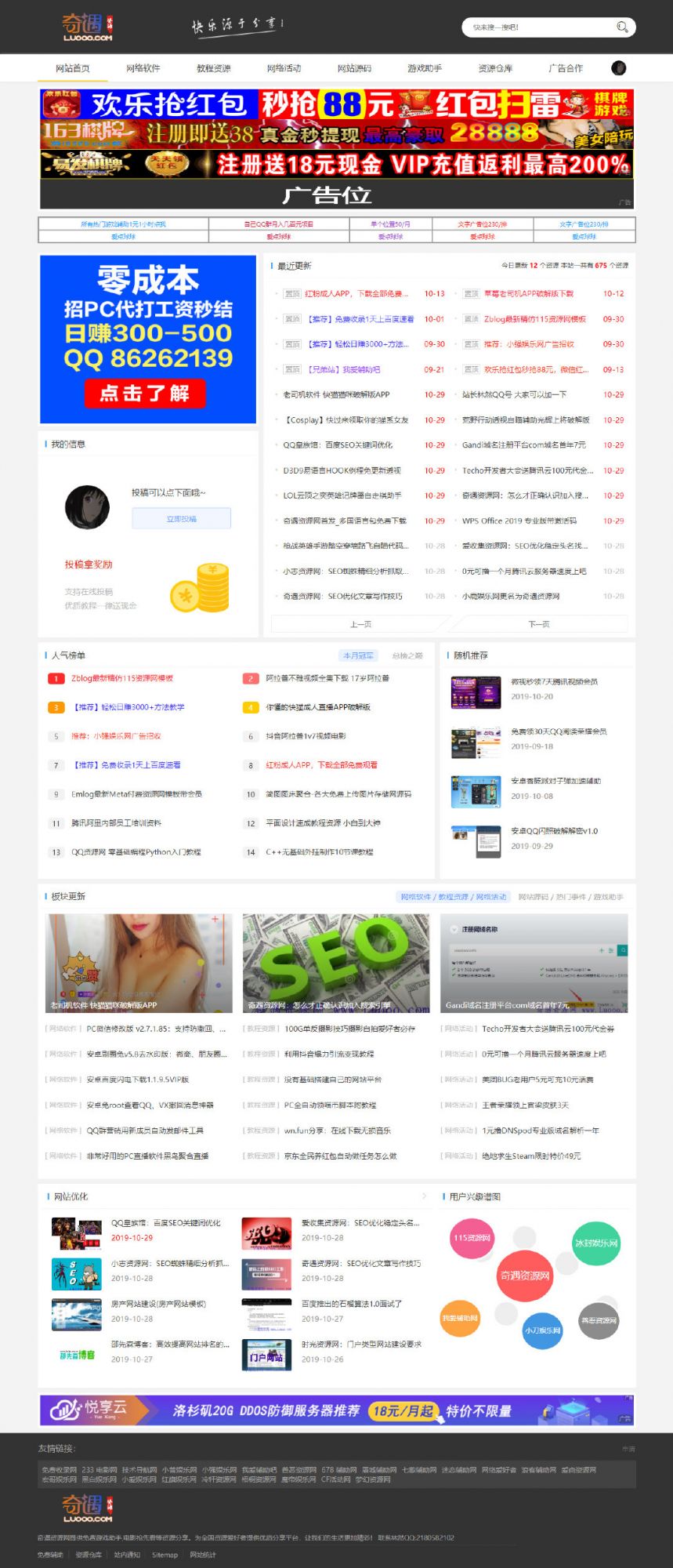This screenshot has height=1568, width=673.
Task: Click the red 奇遇资源网 bubble
Action: 525,1276
